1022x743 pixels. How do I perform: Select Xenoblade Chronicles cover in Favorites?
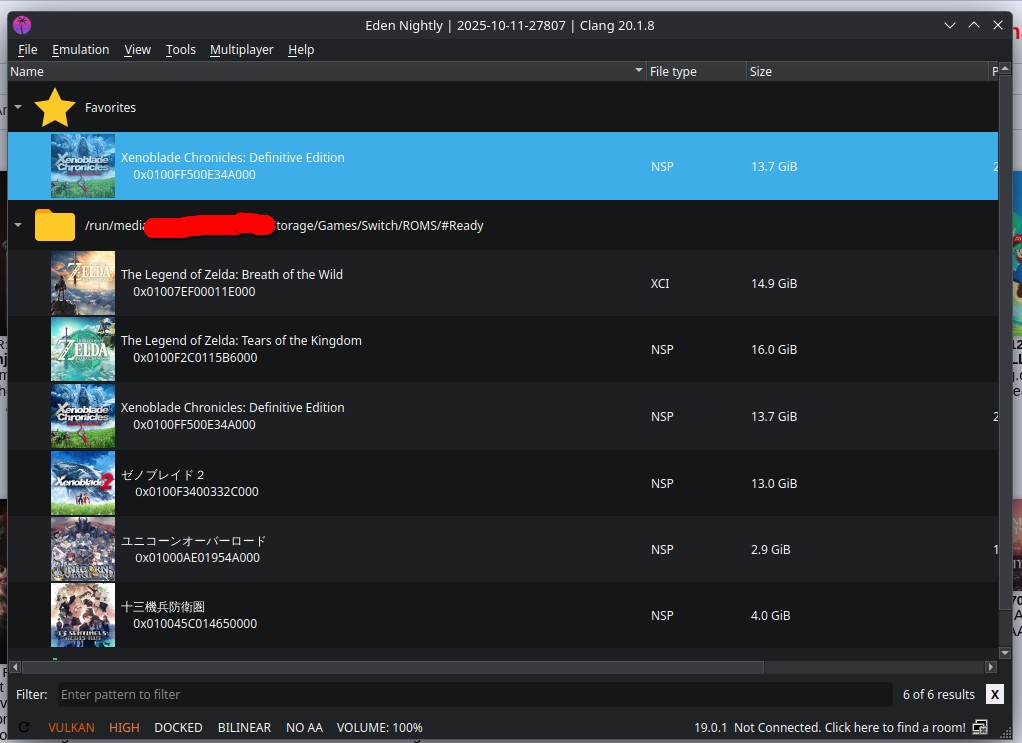(83, 166)
